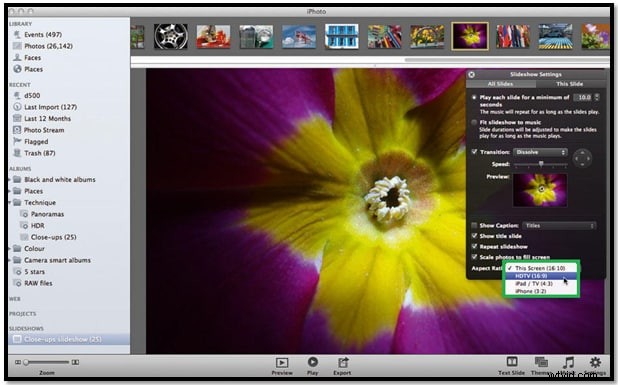Select 'Fit slideshow to music' radio

pos(474,122)
